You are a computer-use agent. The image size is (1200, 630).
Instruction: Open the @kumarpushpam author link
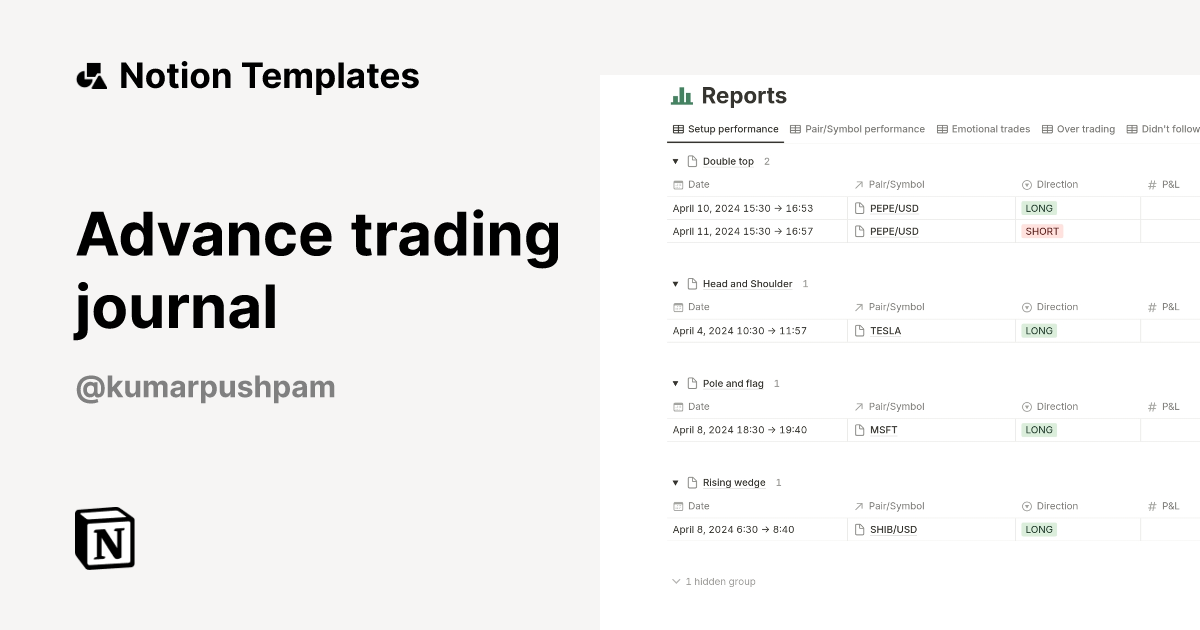point(204,386)
